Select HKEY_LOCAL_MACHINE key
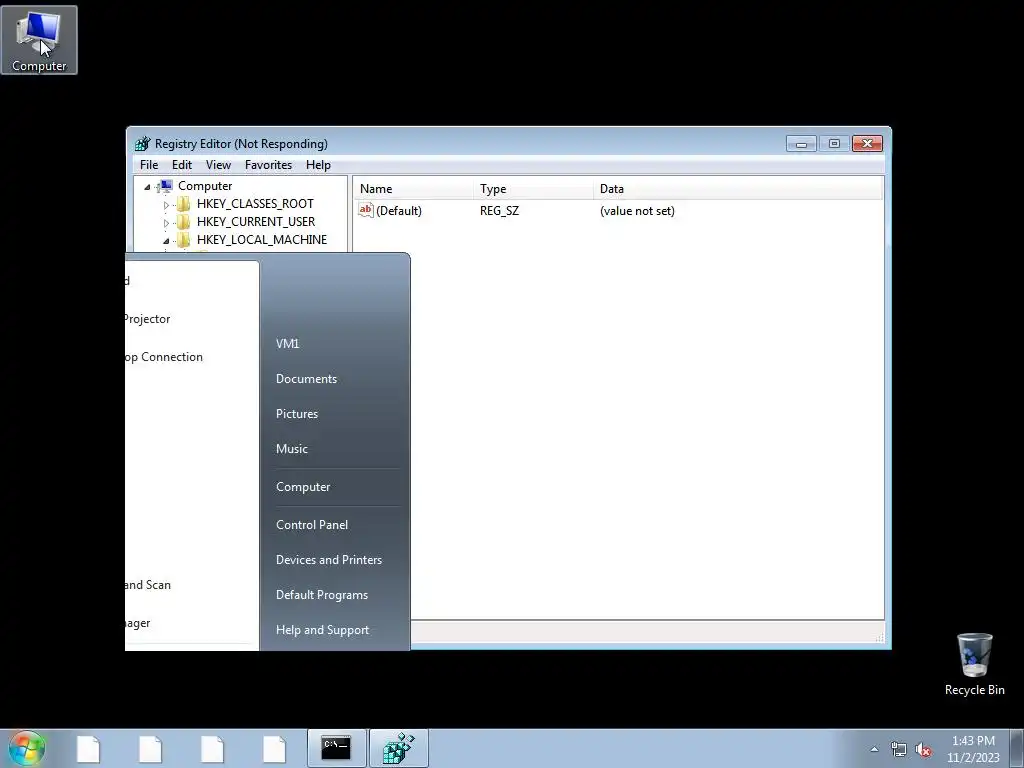This screenshot has height=768, width=1024. tap(261, 240)
